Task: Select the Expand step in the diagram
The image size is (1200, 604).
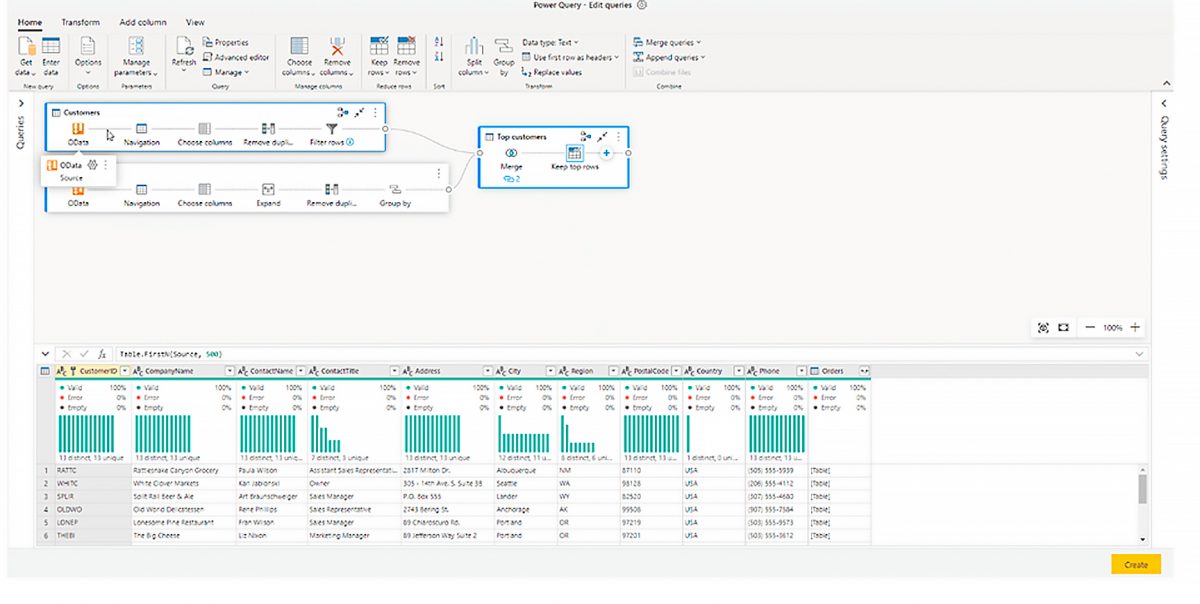Action: (268, 195)
